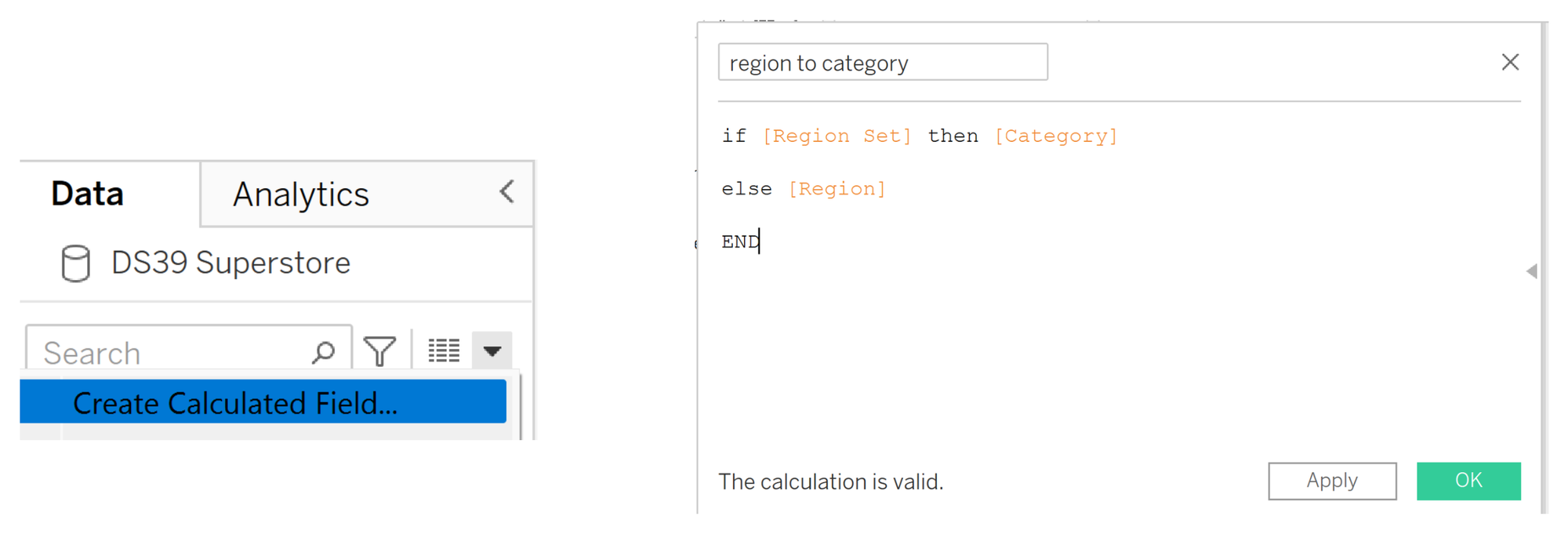Choose Create Calculated Field menu entry

click(x=235, y=403)
